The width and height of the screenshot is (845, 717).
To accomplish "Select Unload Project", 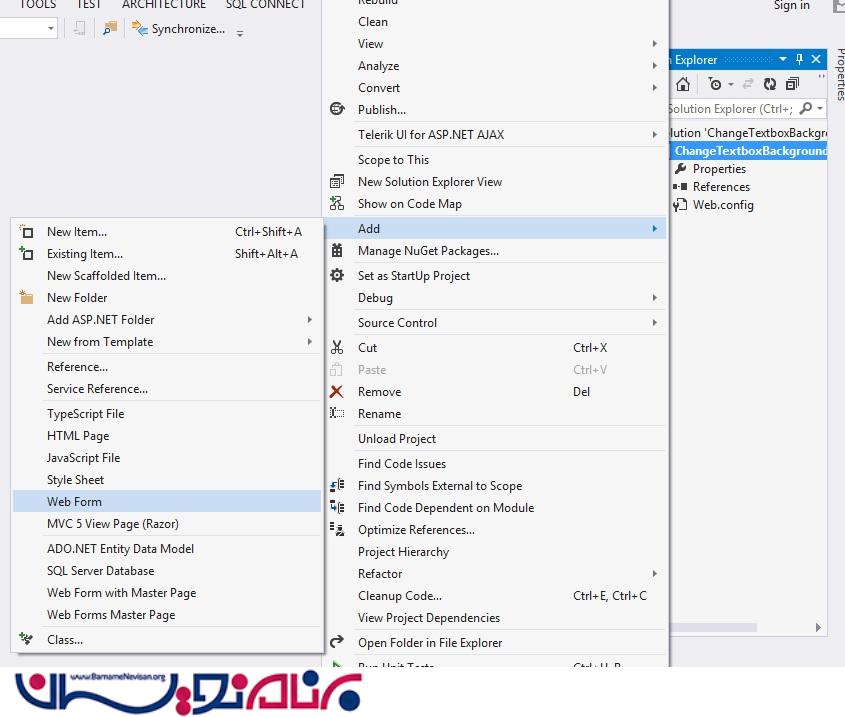I will coord(496,439).
